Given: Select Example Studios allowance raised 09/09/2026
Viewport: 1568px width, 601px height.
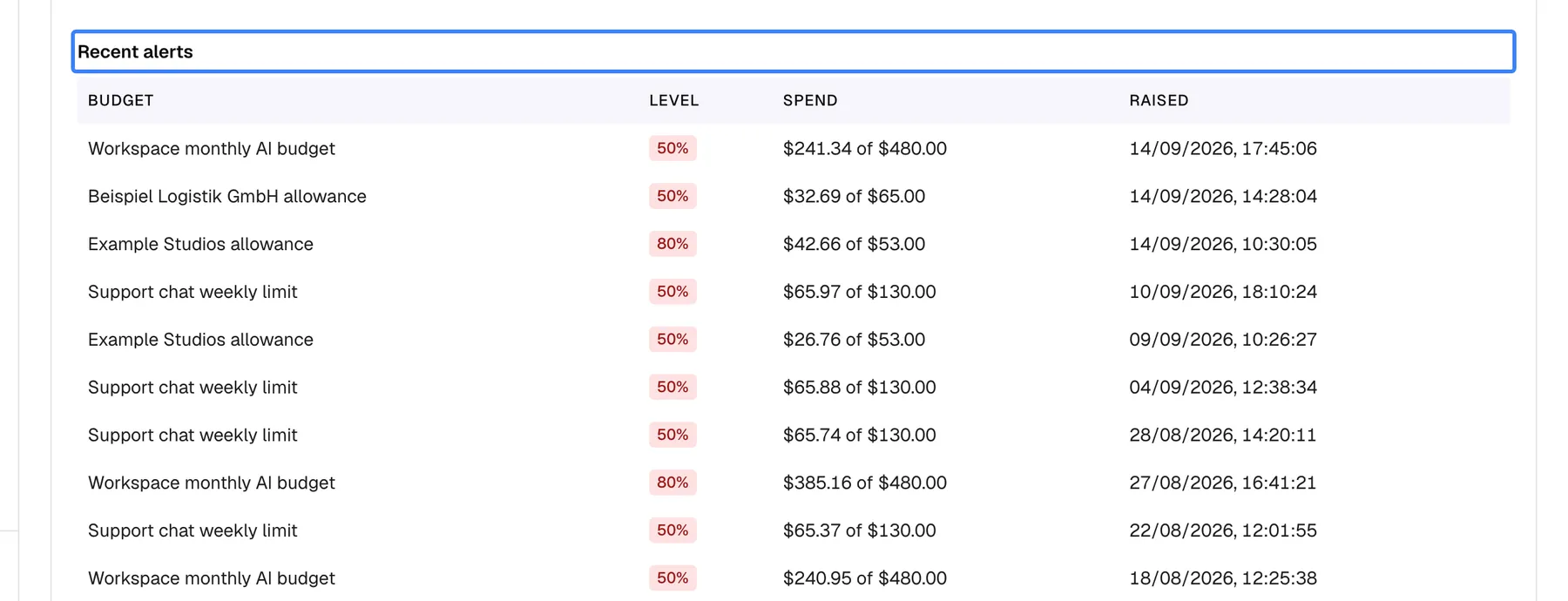Looking at the screenshot, I should click(793, 340).
